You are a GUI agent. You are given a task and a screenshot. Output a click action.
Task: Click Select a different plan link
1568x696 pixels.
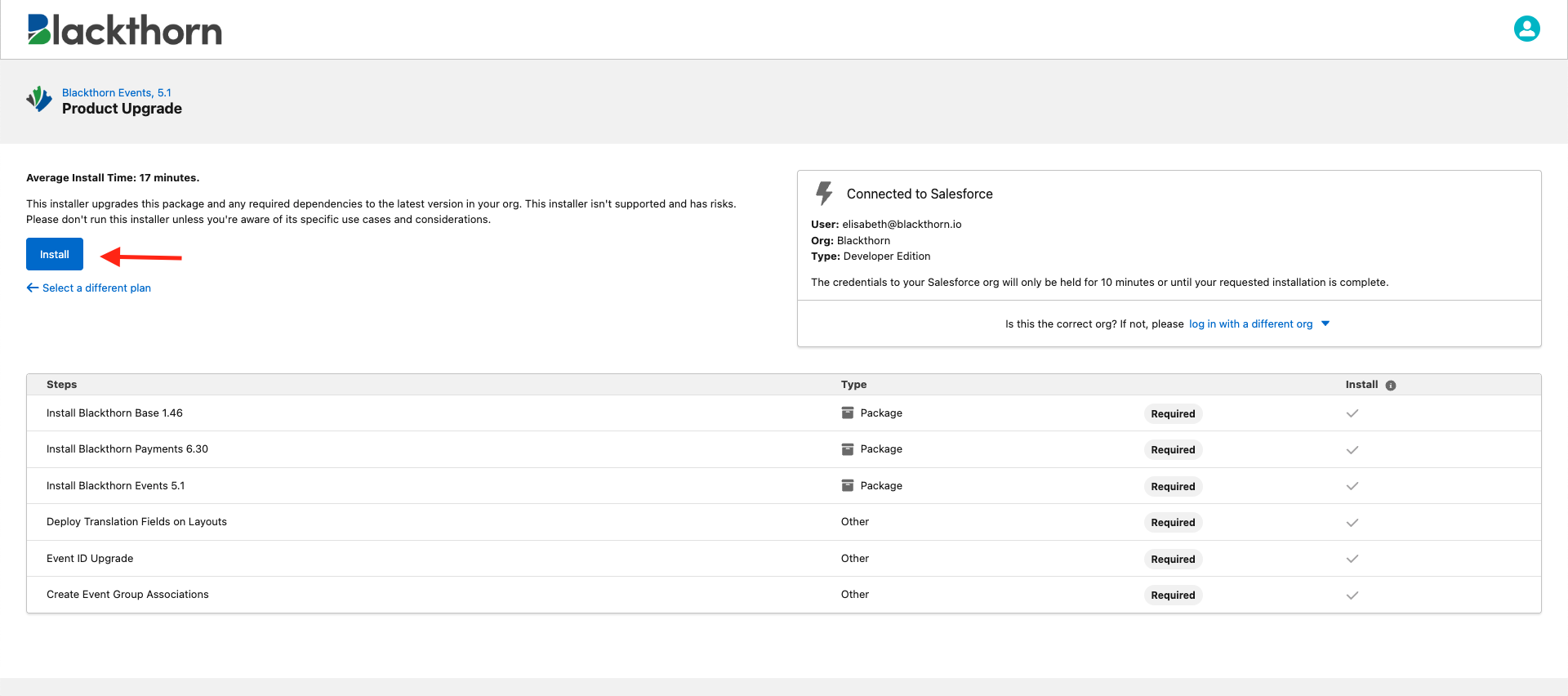pyautogui.click(x=89, y=288)
